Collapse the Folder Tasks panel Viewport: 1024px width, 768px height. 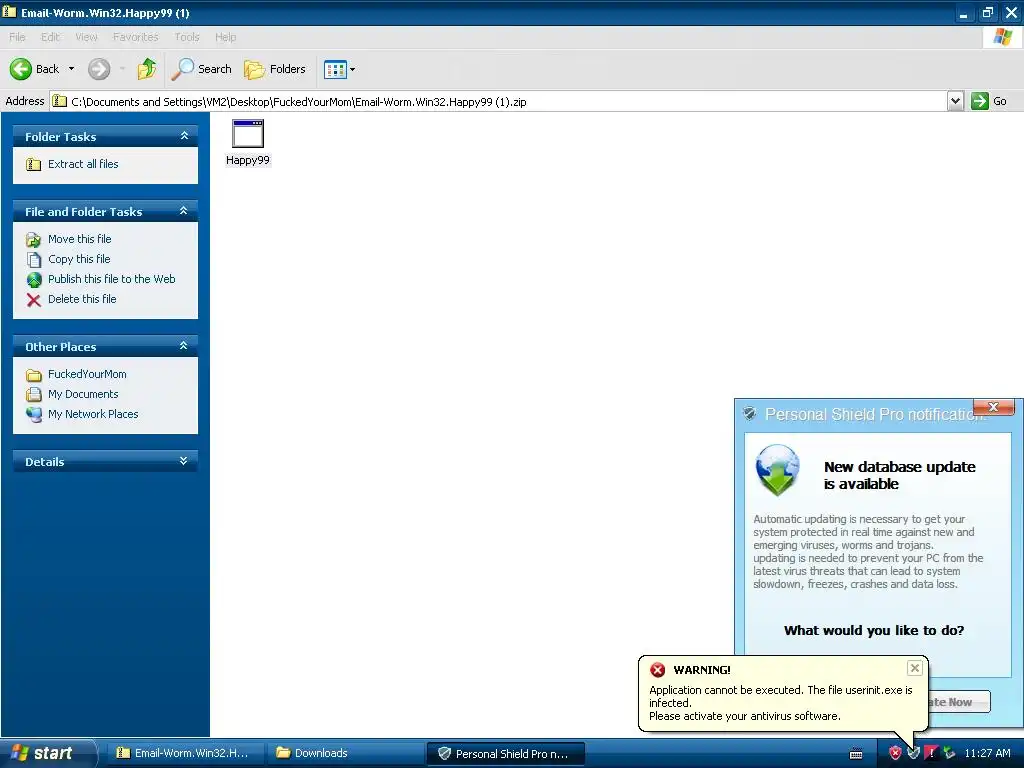pyautogui.click(x=184, y=136)
